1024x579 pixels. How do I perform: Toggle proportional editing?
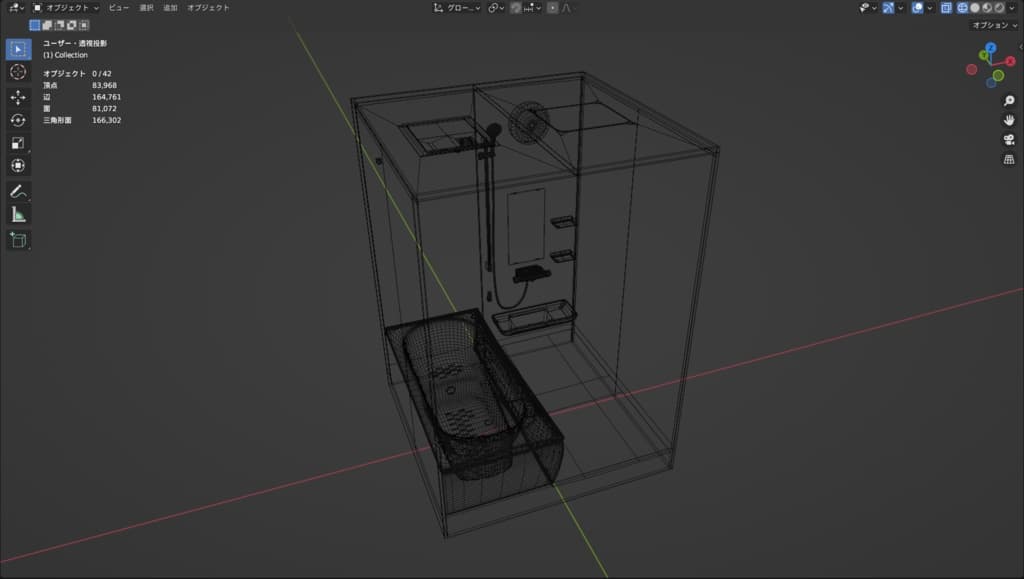552,8
